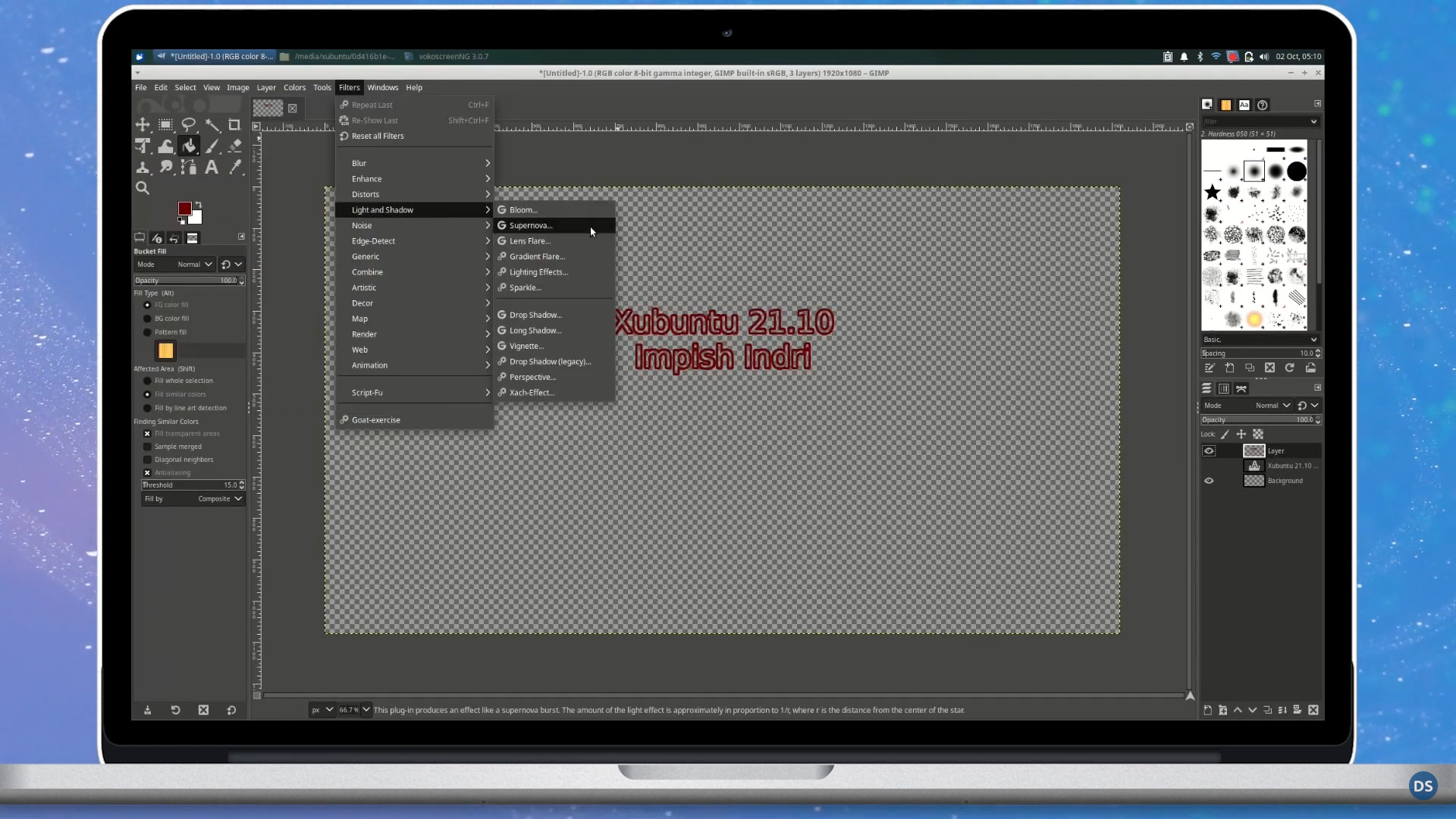Image resolution: width=1456 pixels, height=819 pixels.
Task: Choose Drop Shadow filter
Action: (x=554, y=315)
